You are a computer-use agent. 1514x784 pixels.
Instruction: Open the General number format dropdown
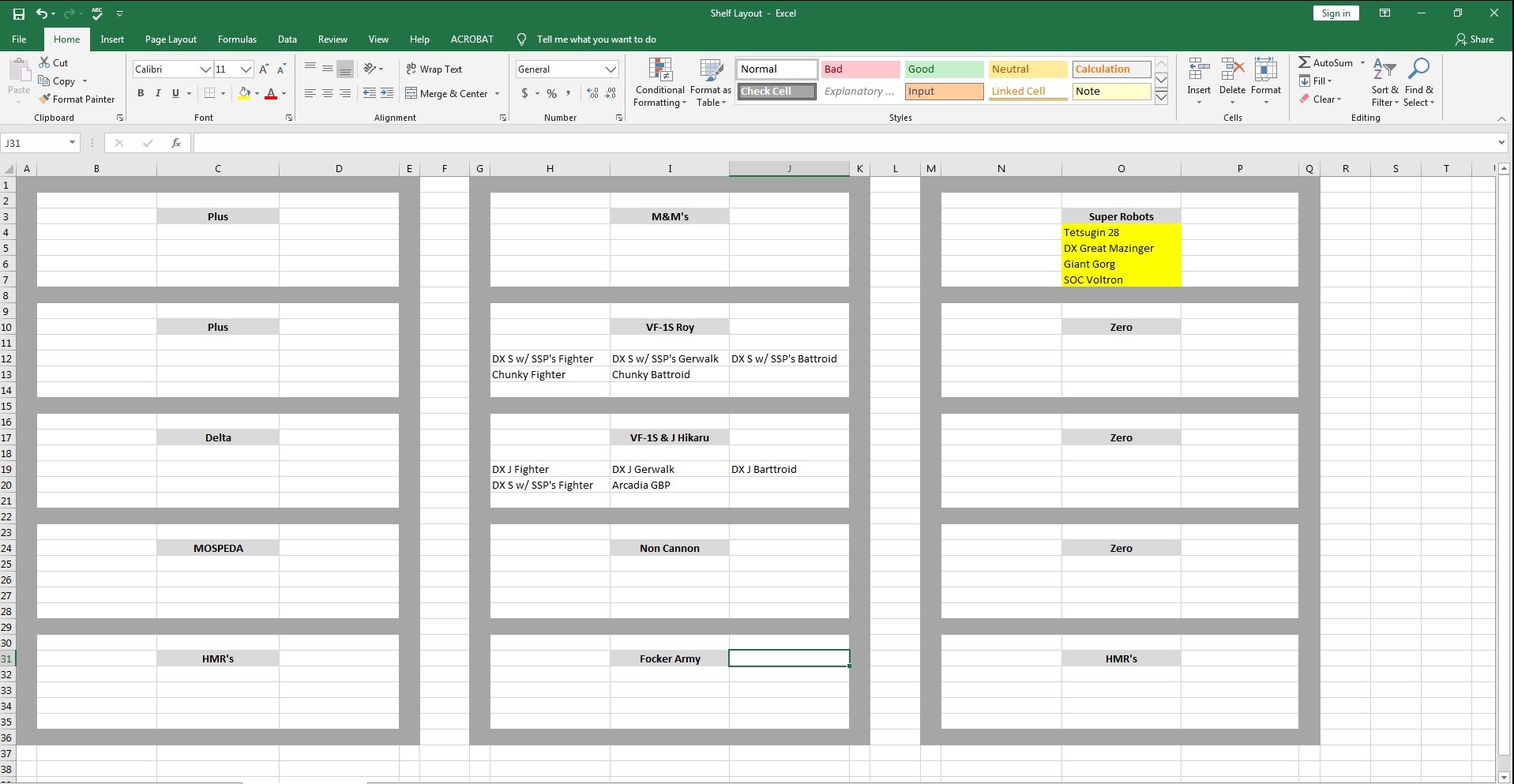(x=610, y=69)
